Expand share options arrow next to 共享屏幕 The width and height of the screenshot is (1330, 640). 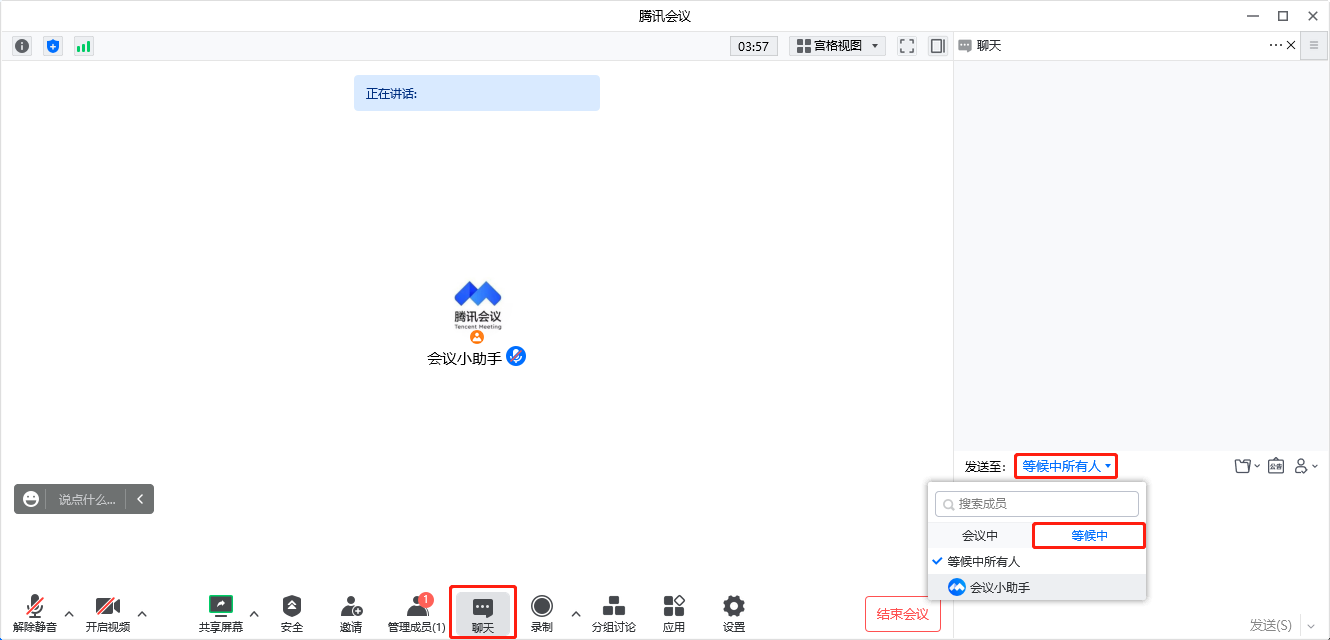pos(254,613)
